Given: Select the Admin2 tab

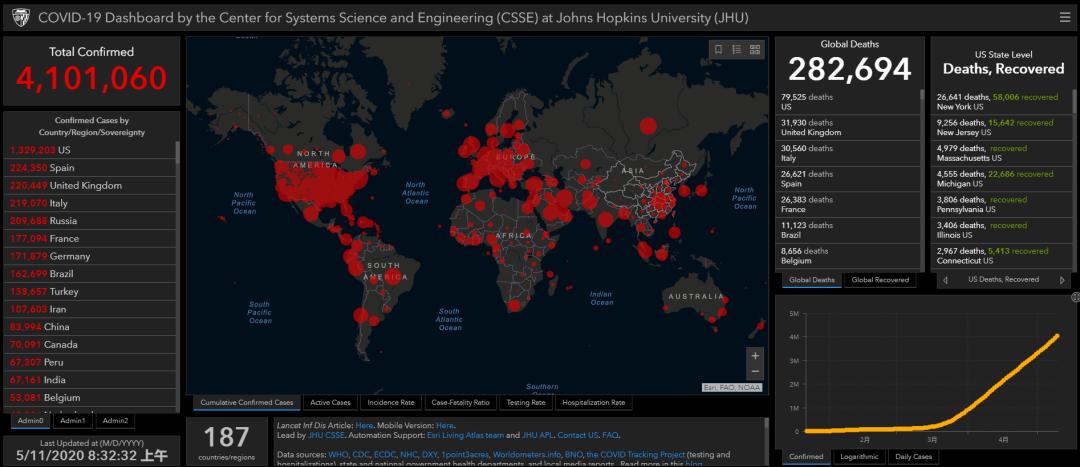Looking at the screenshot, I should pos(115,420).
